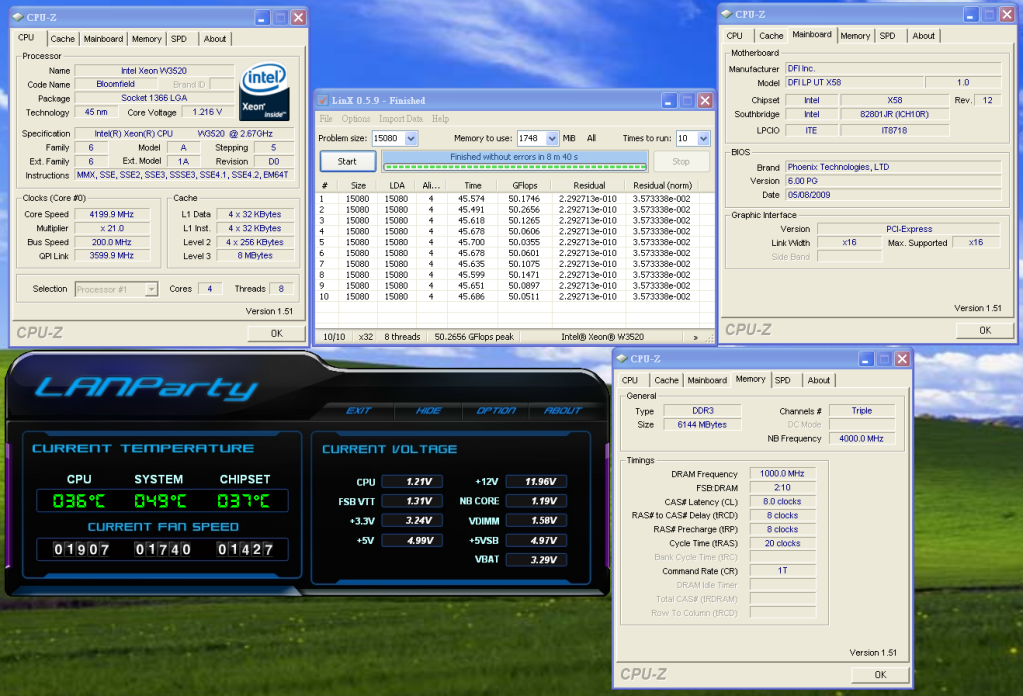Click the Southbridge value 82801JR (ICH10R)
This screenshot has width=1023, height=696.
[x=894, y=114]
